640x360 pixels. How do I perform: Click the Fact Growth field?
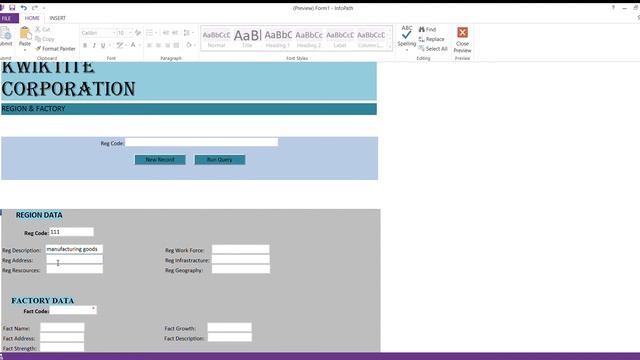click(x=229, y=327)
